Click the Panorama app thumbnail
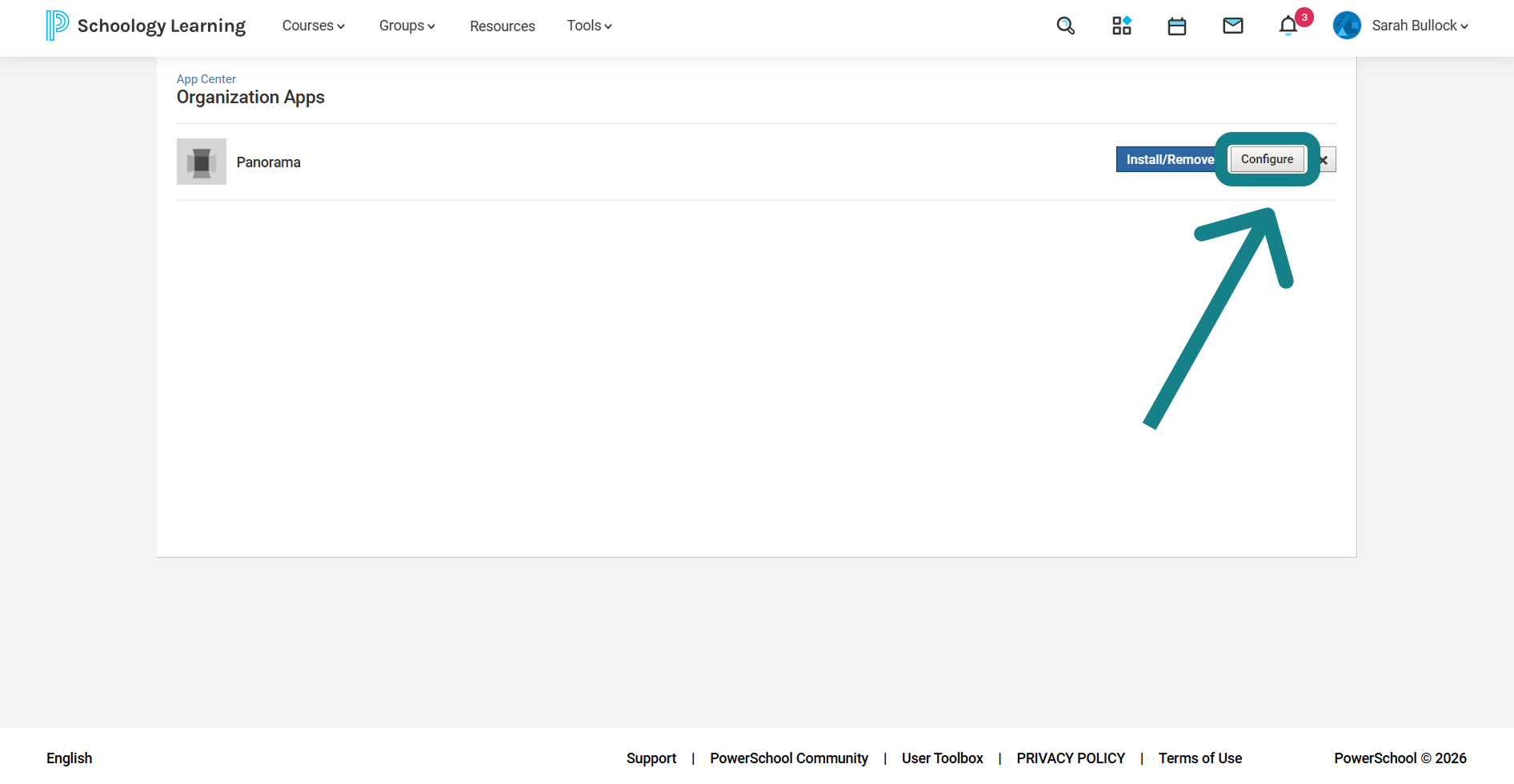Image resolution: width=1514 pixels, height=784 pixels. point(202,162)
